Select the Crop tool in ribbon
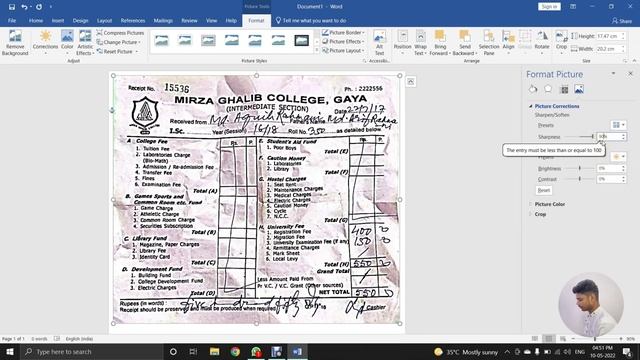 tap(562, 41)
